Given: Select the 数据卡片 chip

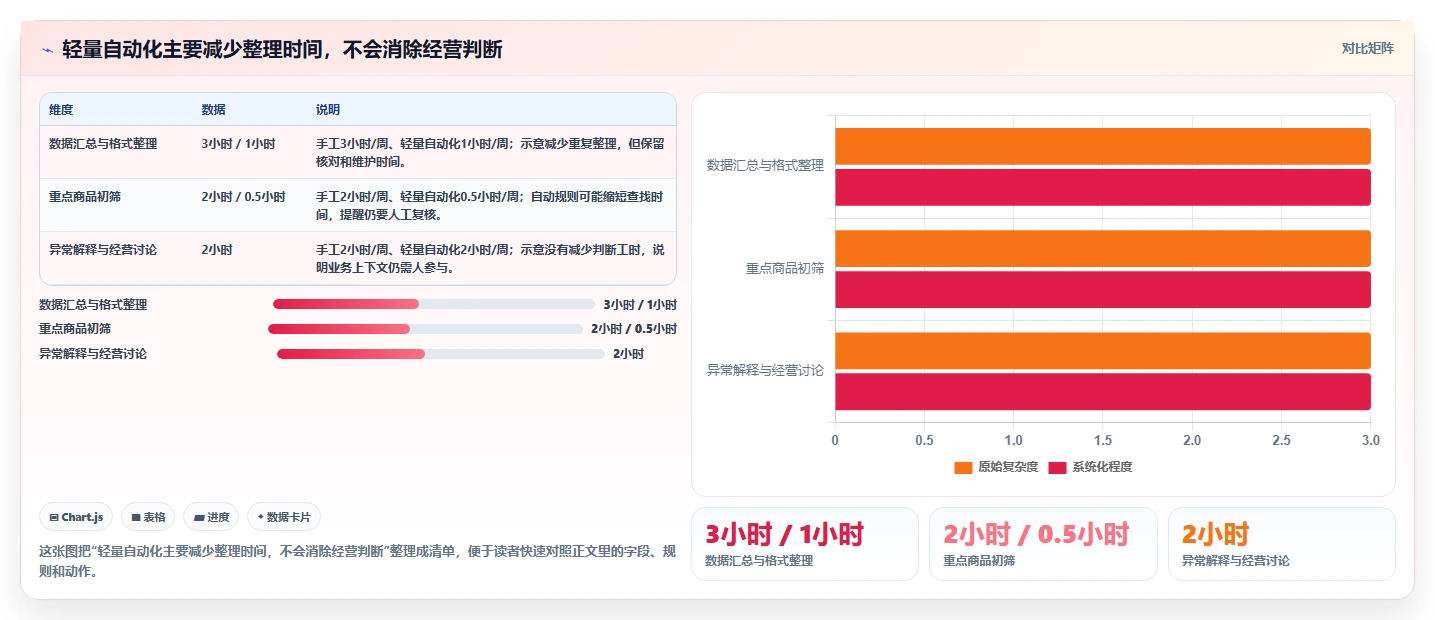Looking at the screenshot, I should (284, 517).
